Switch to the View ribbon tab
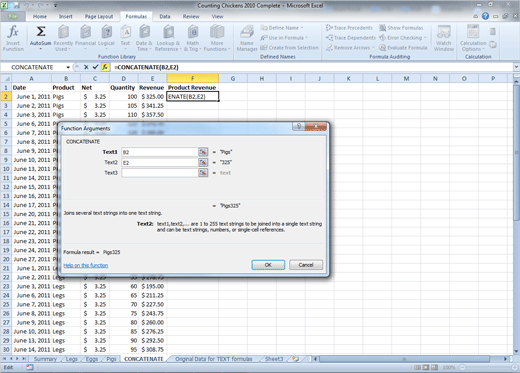This screenshot has height=373, width=520. 217,16
